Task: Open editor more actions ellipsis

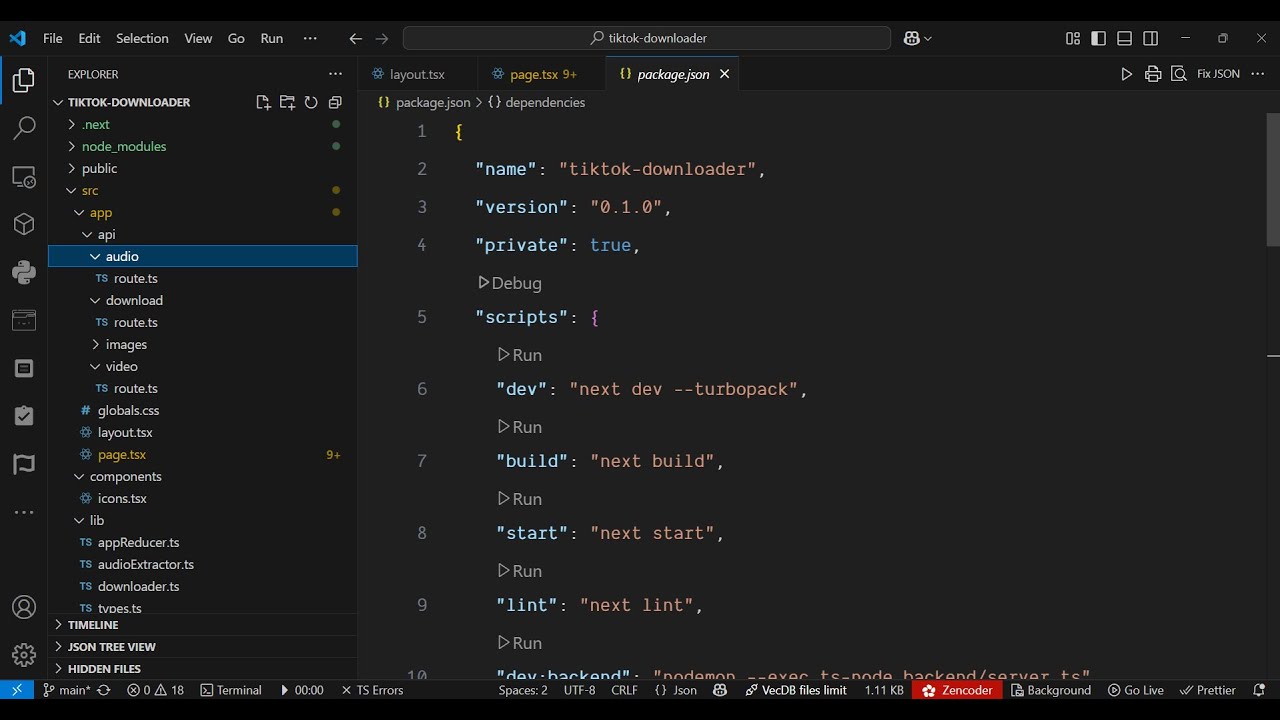Action: point(1257,74)
